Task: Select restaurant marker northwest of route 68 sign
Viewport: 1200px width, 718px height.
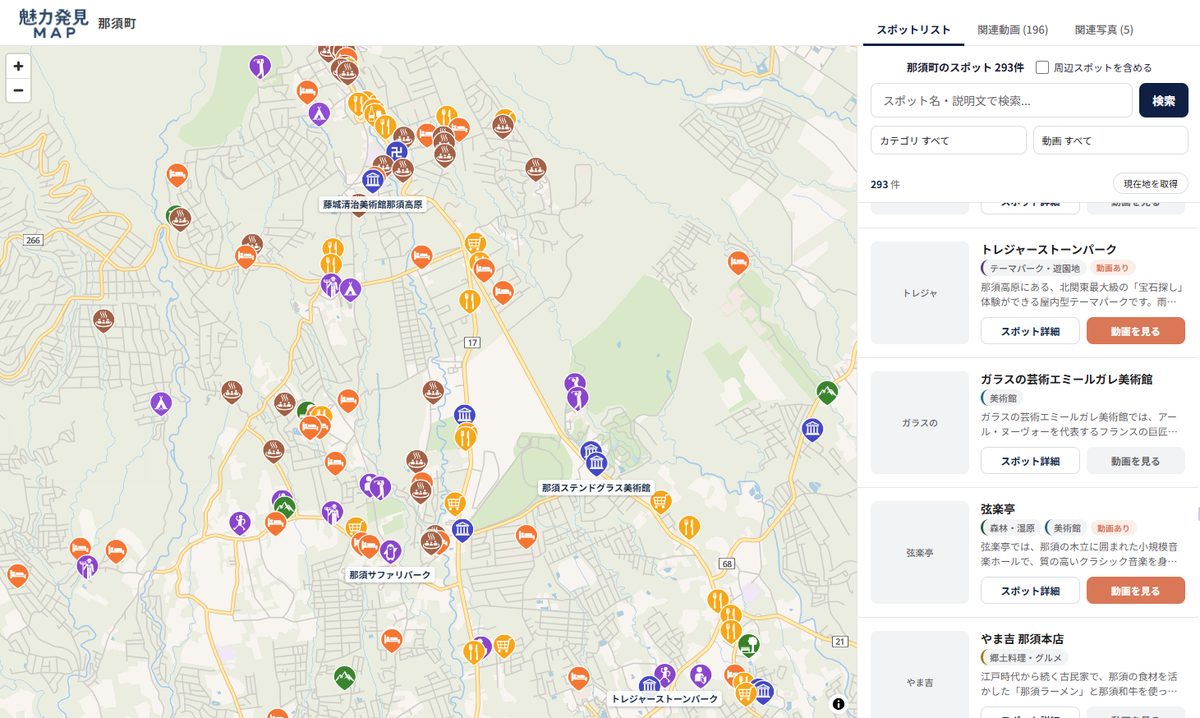Action: click(689, 526)
